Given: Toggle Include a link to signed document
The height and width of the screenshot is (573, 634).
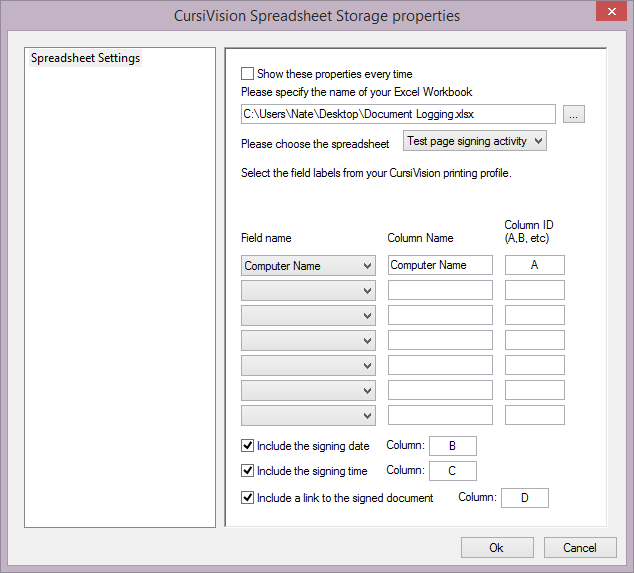Looking at the screenshot, I should pyautogui.click(x=248, y=497).
